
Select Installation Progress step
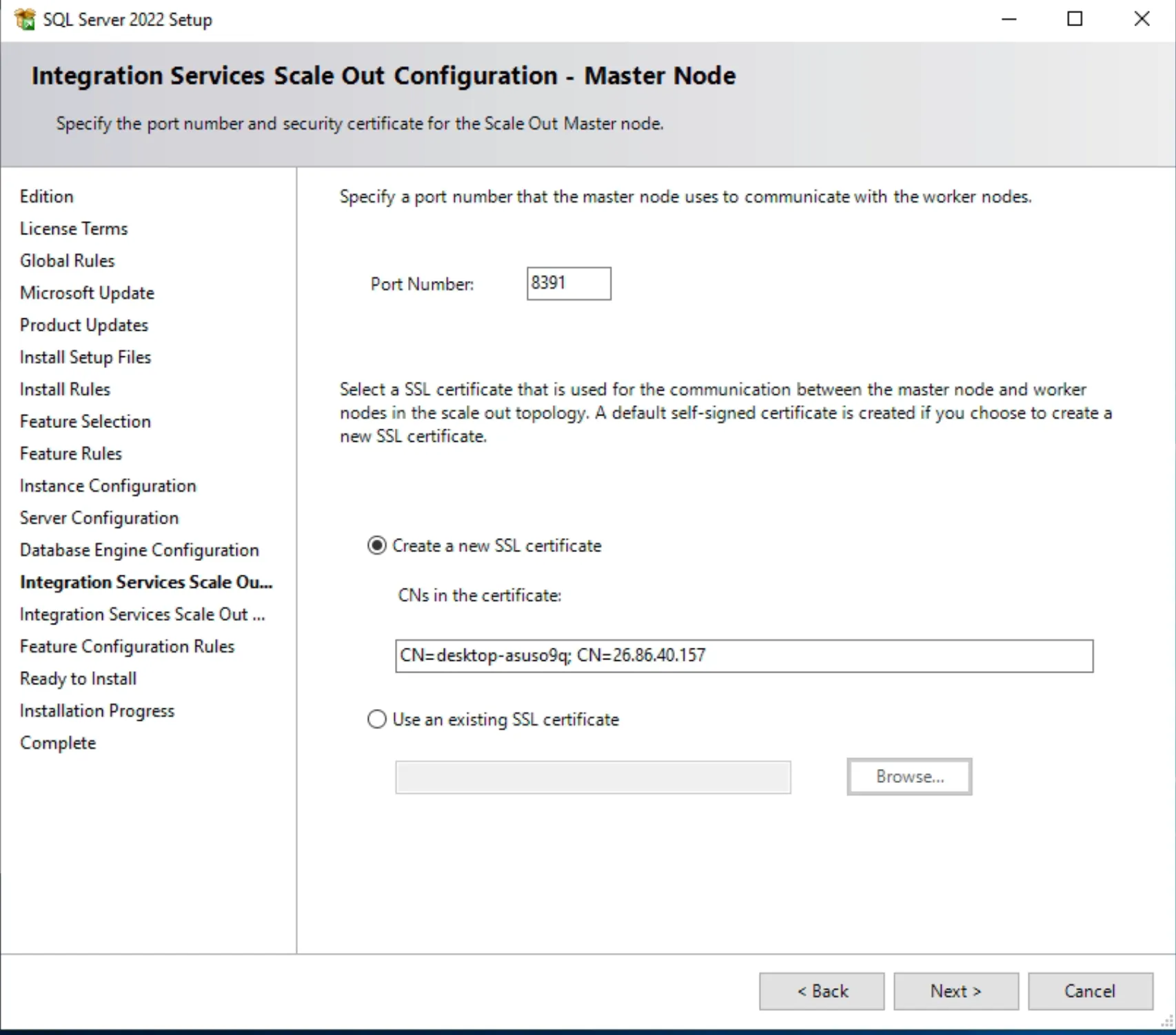pyautogui.click(x=97, y=710)
